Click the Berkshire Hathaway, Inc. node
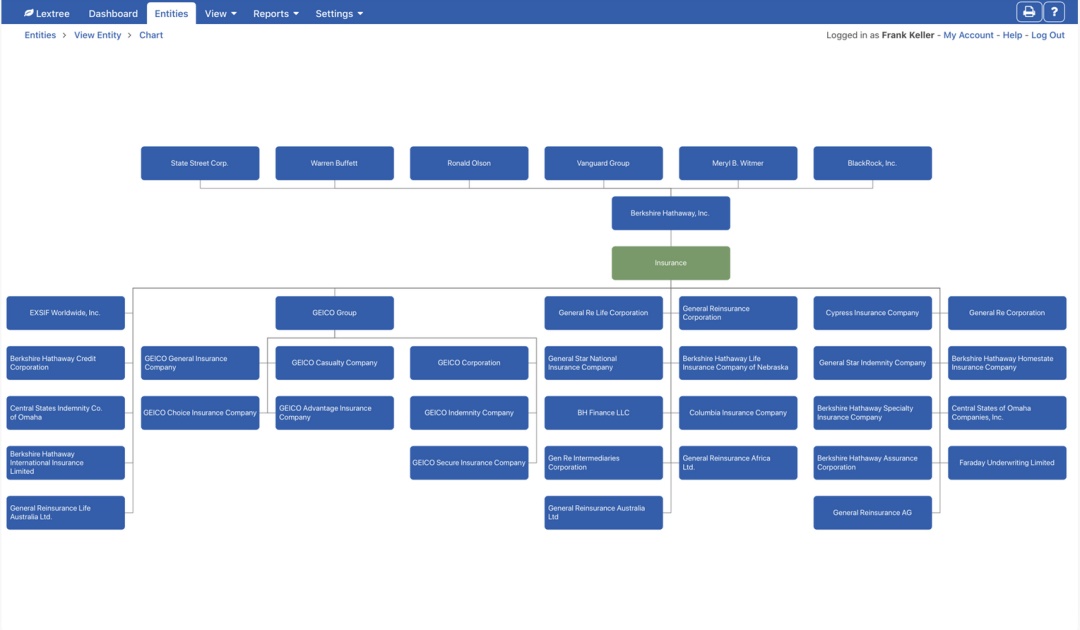1080x630 pixels. (671, 213)
